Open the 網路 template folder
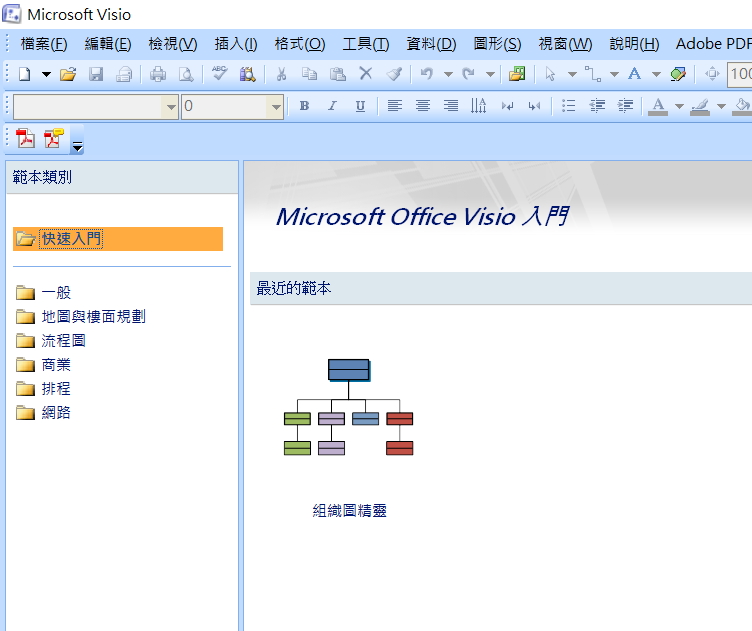752x631 pixels. (44, 412)
